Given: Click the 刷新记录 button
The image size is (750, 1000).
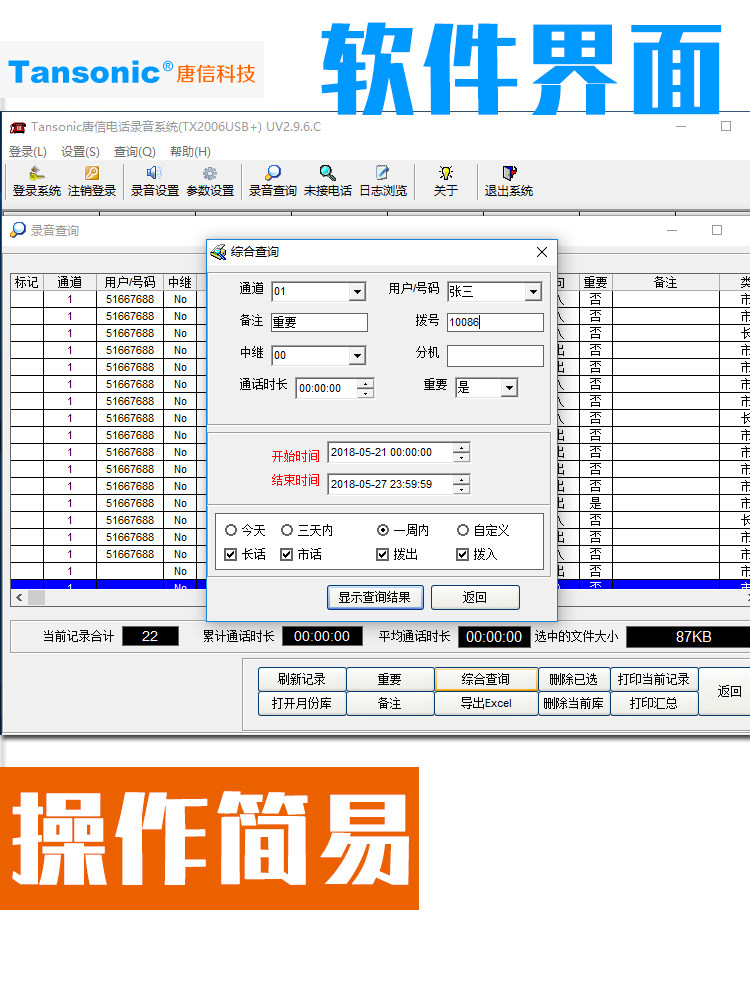Looking at the screenshot, I should 302,679.
